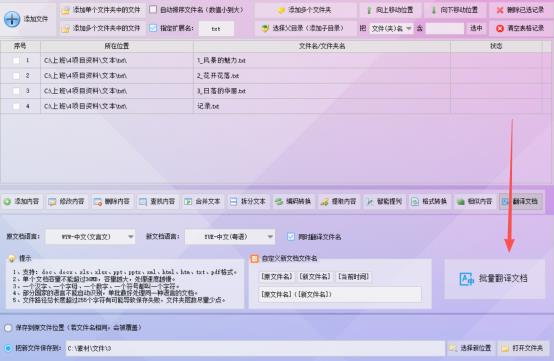Screen dimensions: 554x361
Task: Click 添加单个文件夹中的文件 folder icon button
Action: (102, 10)
